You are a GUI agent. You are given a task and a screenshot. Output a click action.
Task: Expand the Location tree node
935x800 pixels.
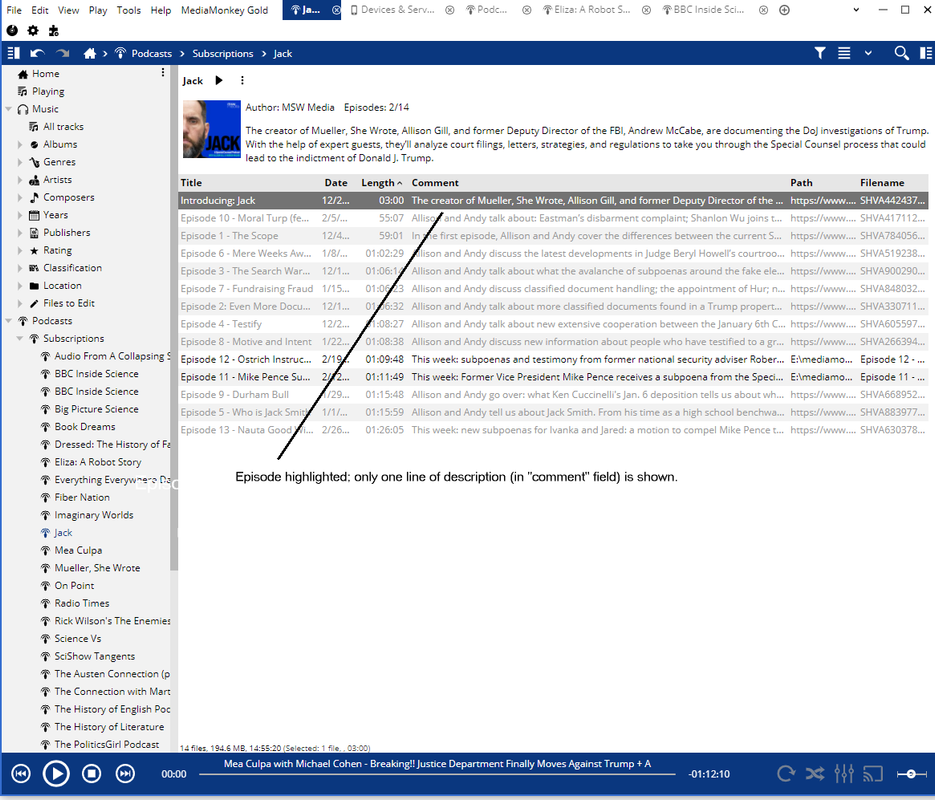20,286
